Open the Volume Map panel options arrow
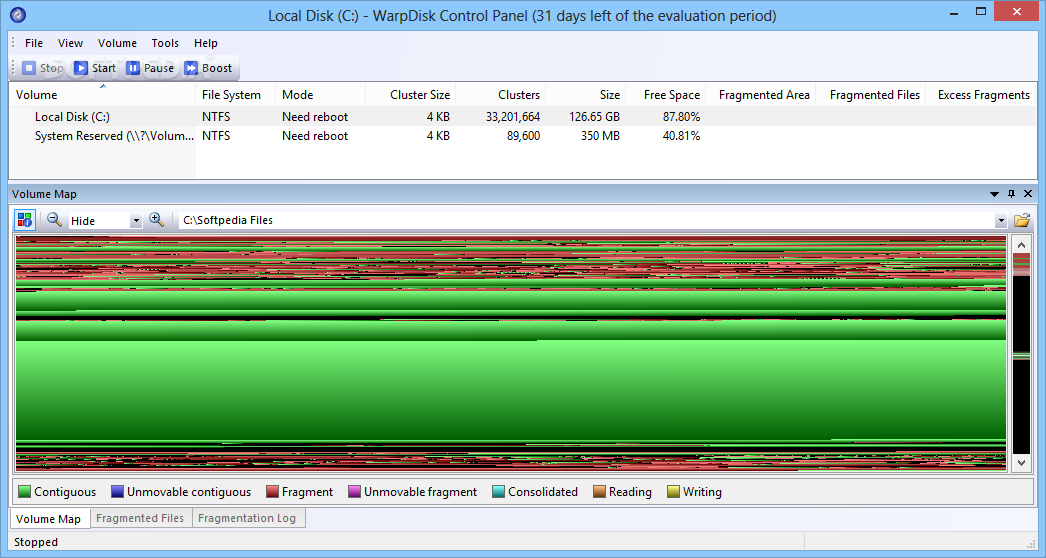 click(x=994, y=194)
